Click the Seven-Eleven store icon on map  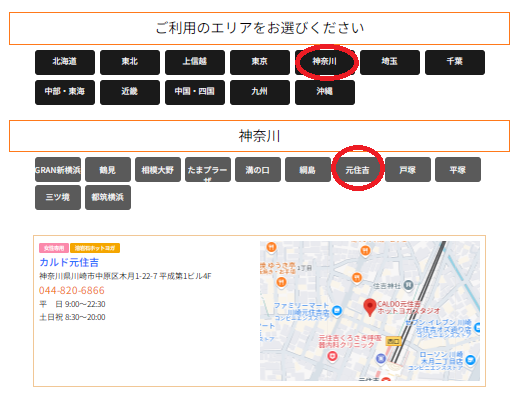pos(477,328)
